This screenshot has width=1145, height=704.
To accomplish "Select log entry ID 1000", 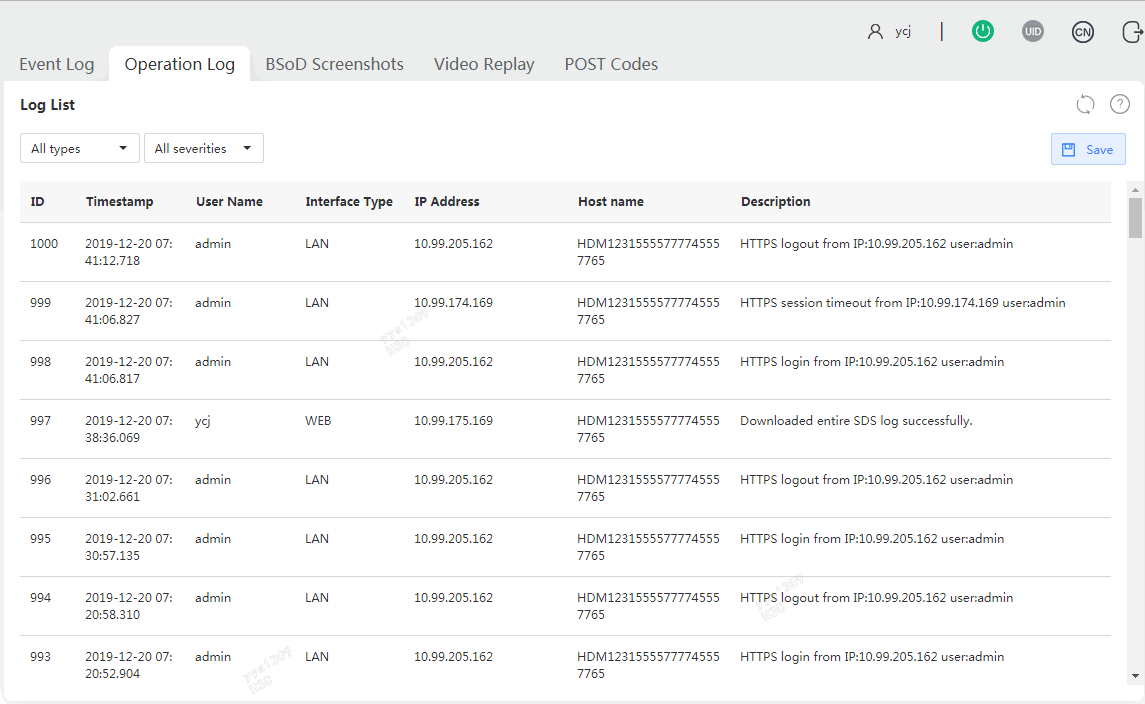I will click(565, 252).
